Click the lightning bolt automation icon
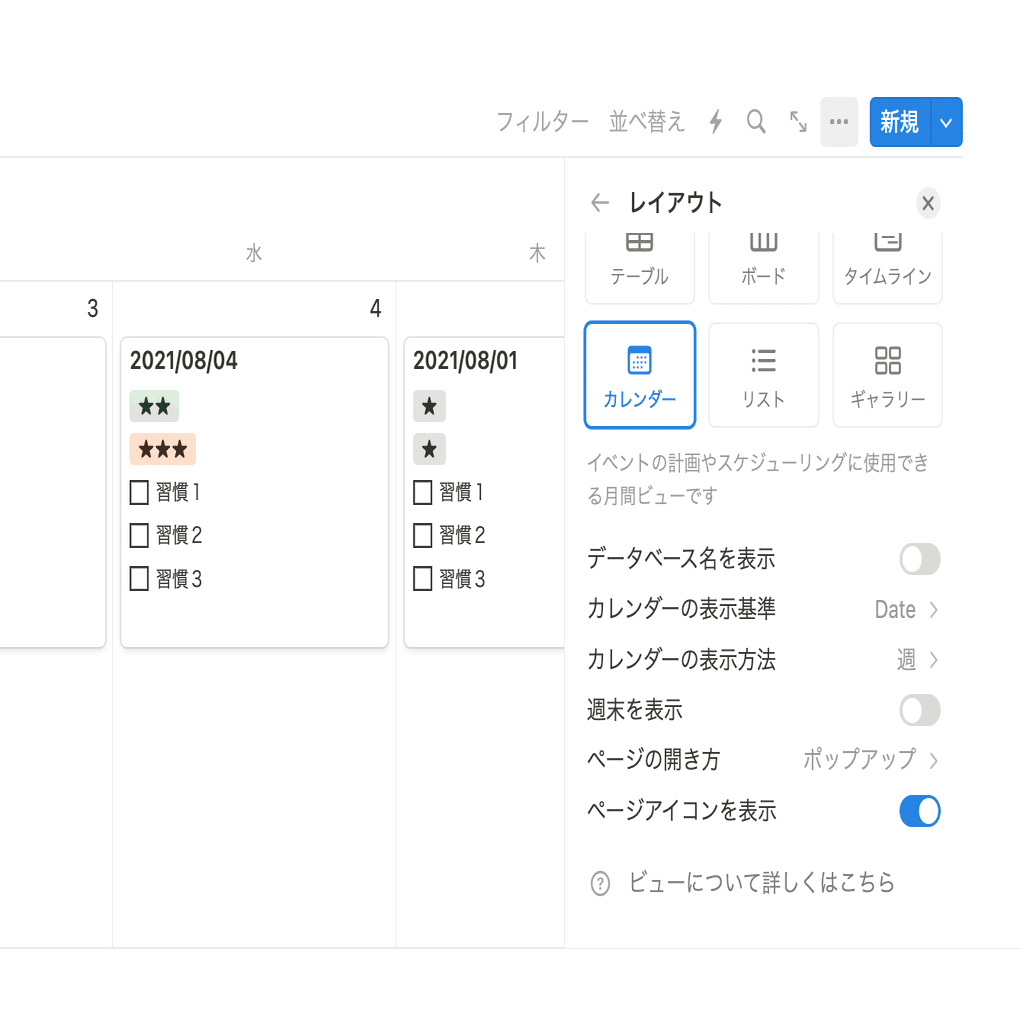 pyautogui.click(x=716, y=122)
